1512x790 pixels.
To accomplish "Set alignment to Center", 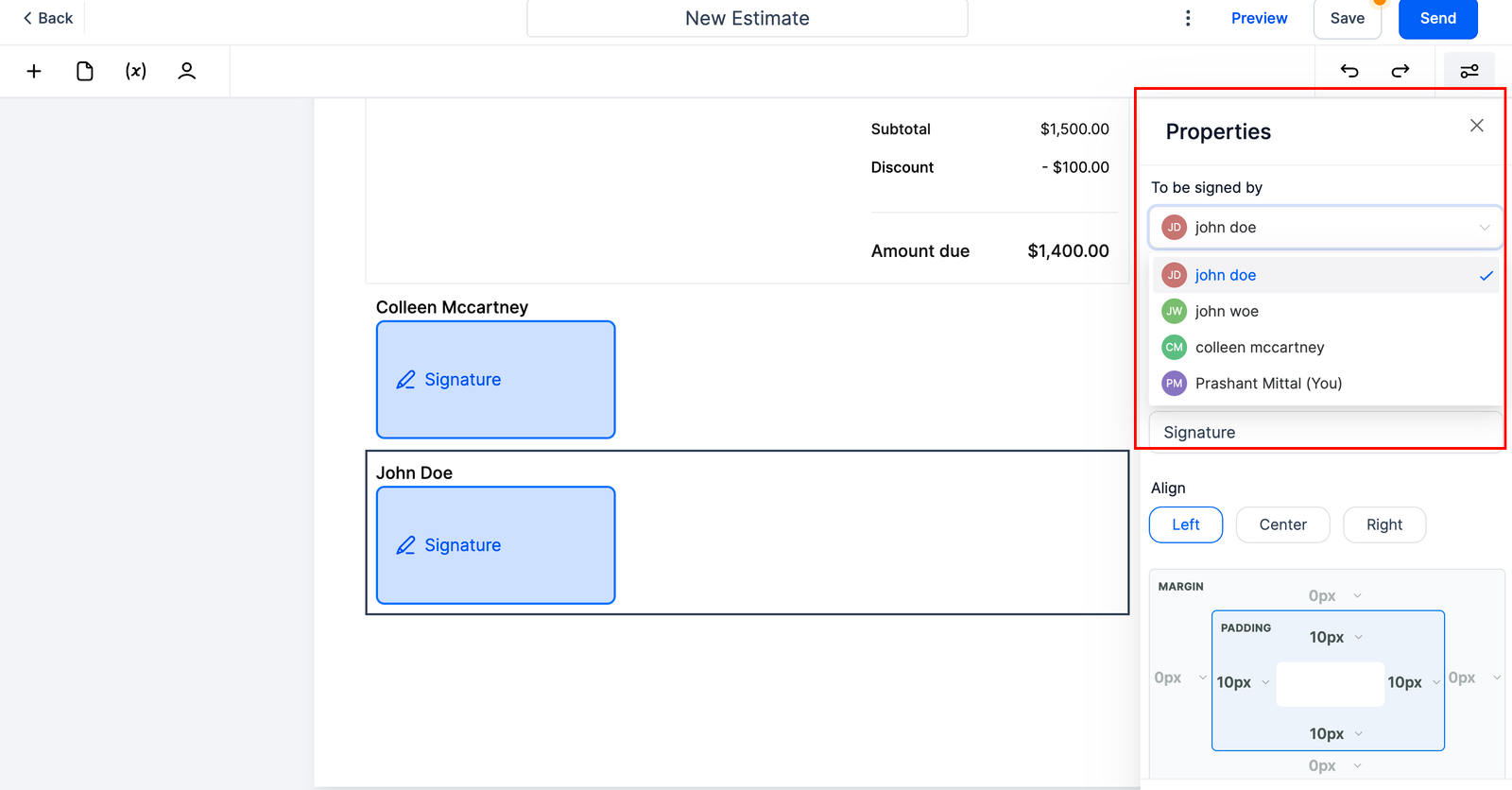I will point(1282,524).
